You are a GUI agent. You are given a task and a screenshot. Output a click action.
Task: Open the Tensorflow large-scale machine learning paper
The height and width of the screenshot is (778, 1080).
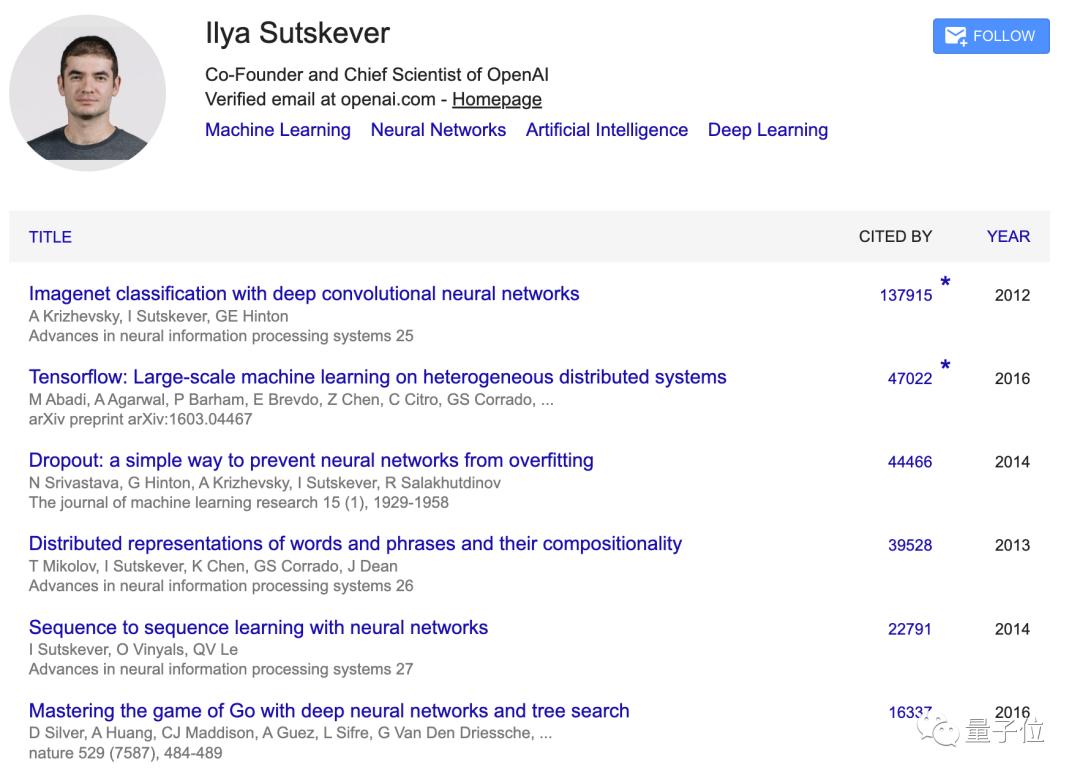377,377
